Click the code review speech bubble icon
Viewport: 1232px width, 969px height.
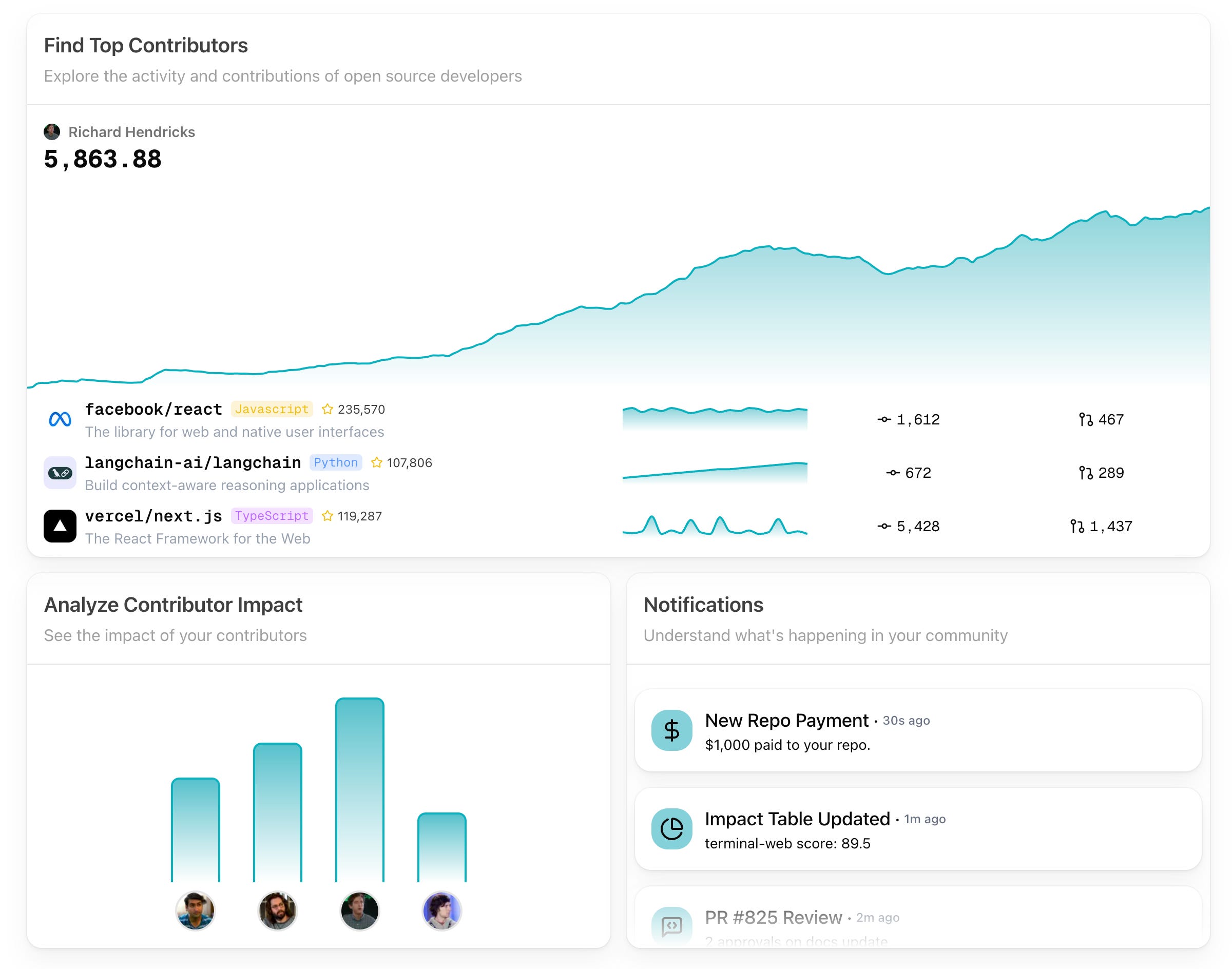(x=671, y=925)
